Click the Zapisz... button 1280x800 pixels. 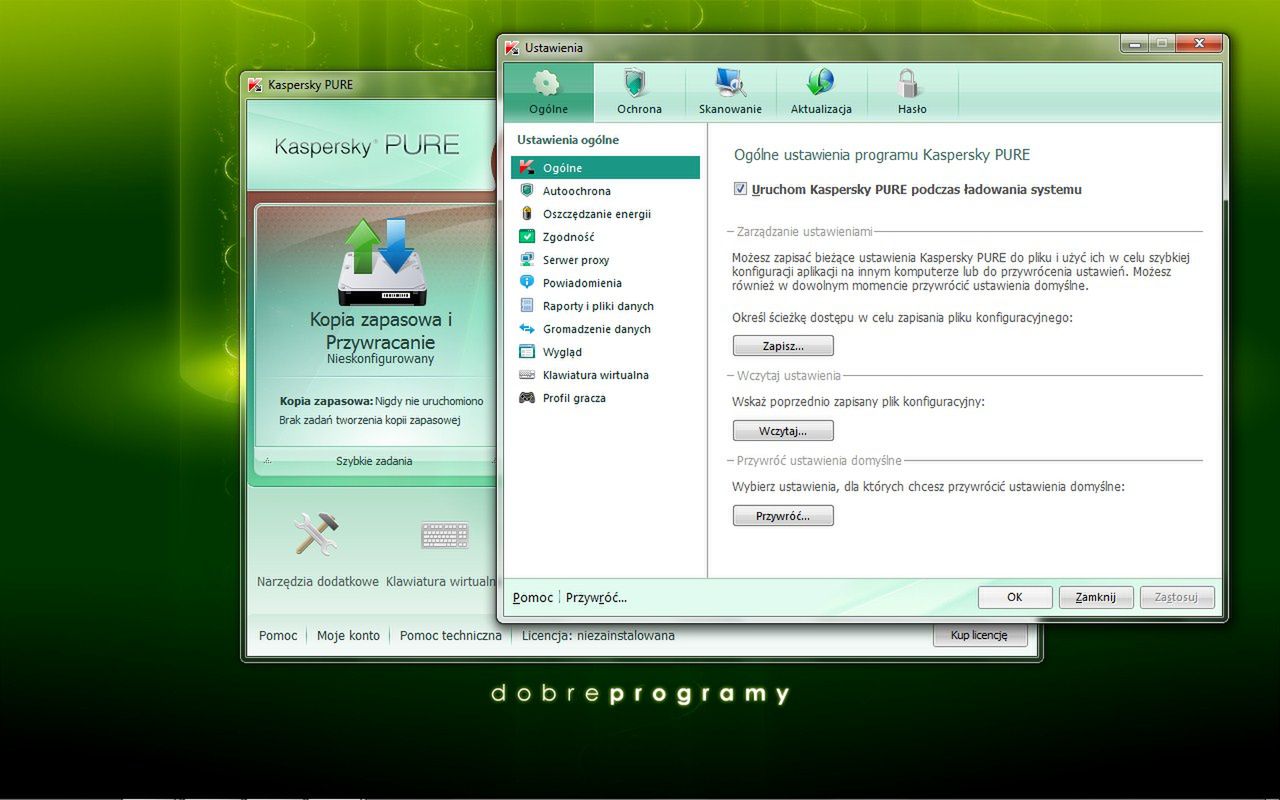[x=783, y=346]
